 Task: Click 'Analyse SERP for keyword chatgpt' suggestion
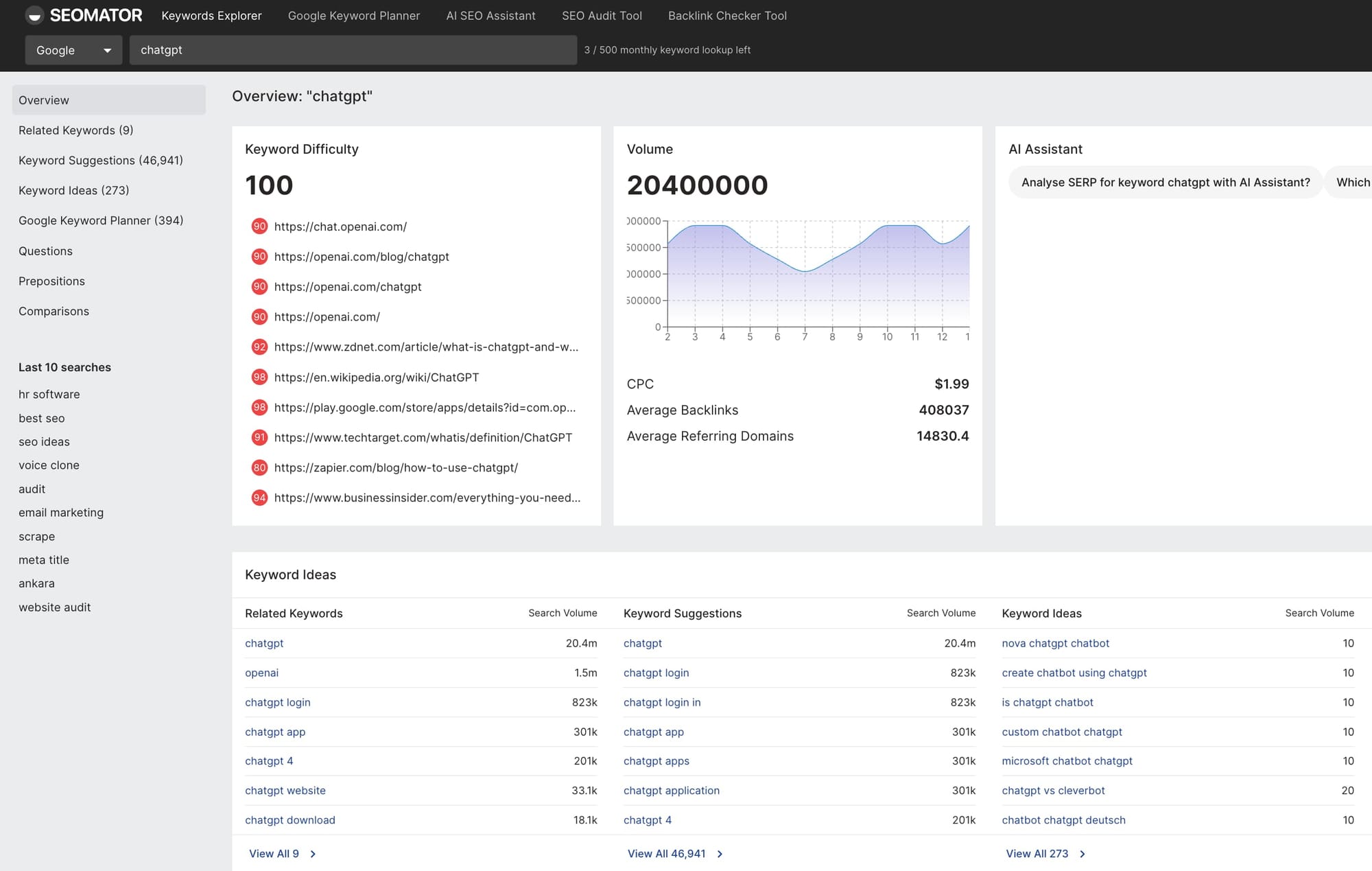1166,183
